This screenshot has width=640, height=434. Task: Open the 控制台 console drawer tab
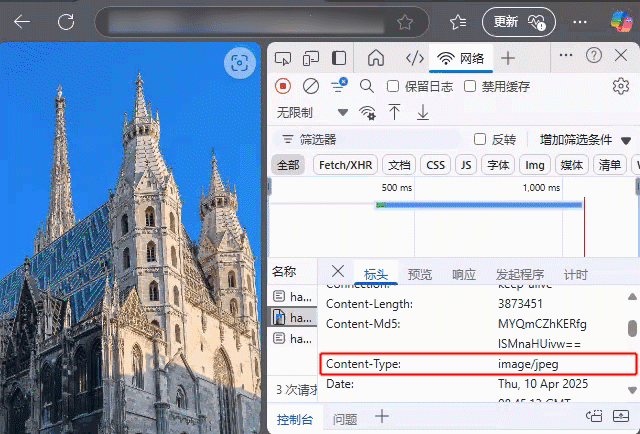click(295, 419)
